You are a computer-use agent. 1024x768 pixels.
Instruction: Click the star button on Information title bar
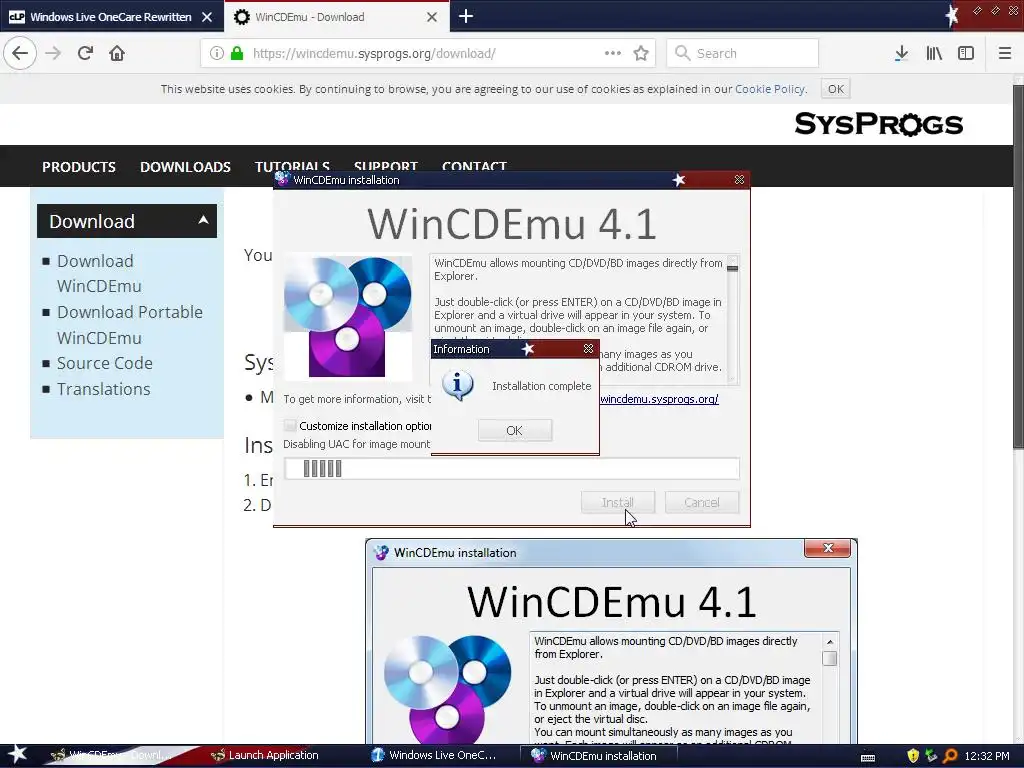[x=528, y=349]
